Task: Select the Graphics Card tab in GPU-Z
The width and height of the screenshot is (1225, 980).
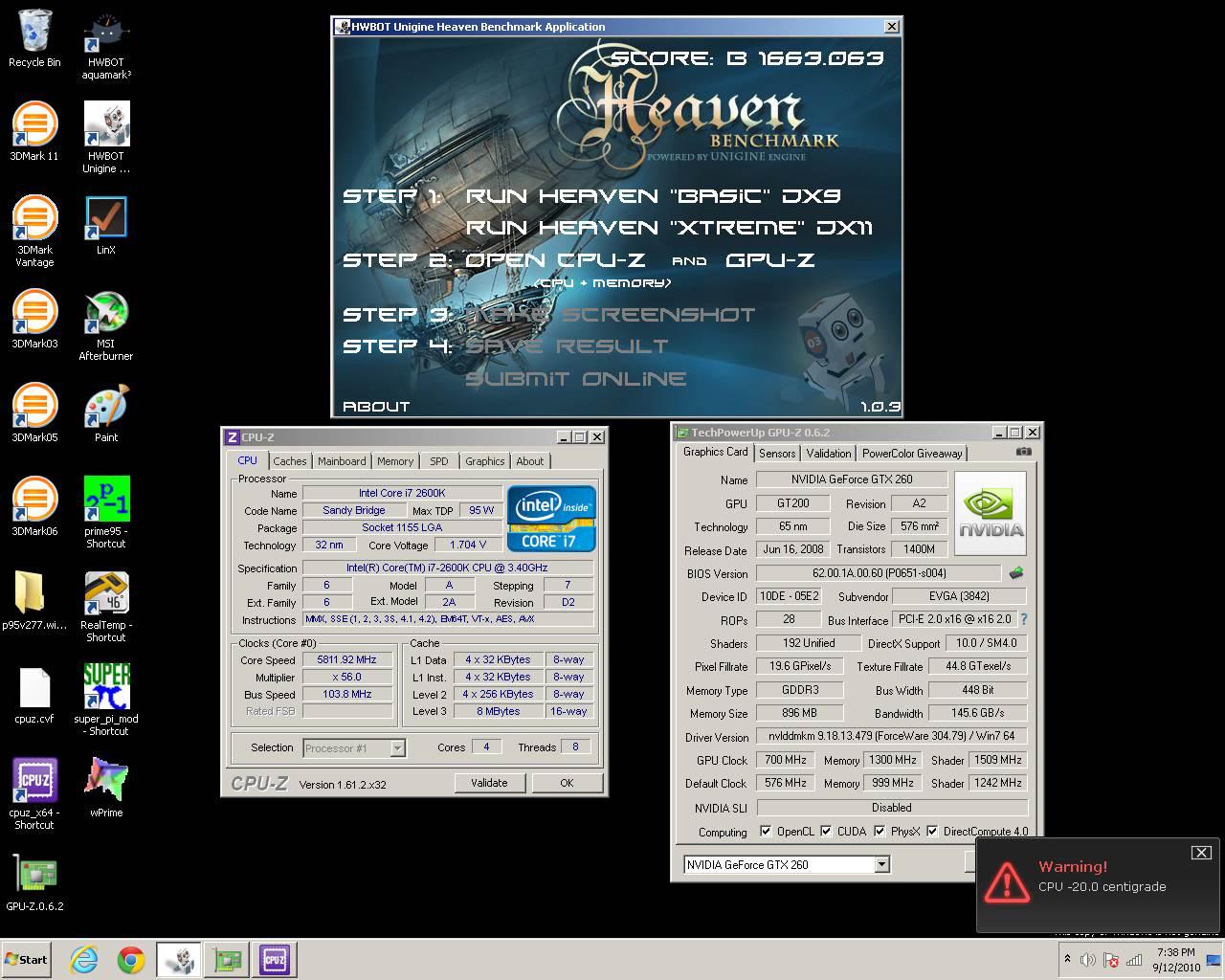Action: (715, 452)
